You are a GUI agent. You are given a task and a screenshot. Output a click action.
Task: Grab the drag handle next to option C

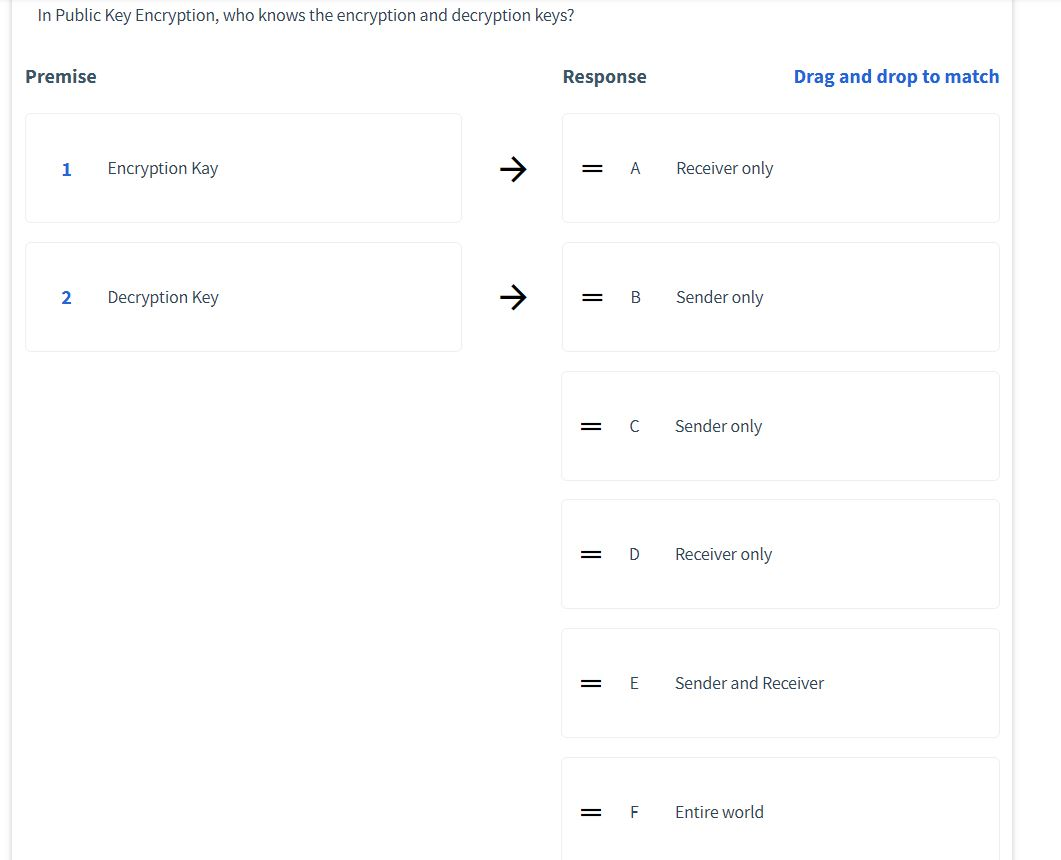point(591,425)
